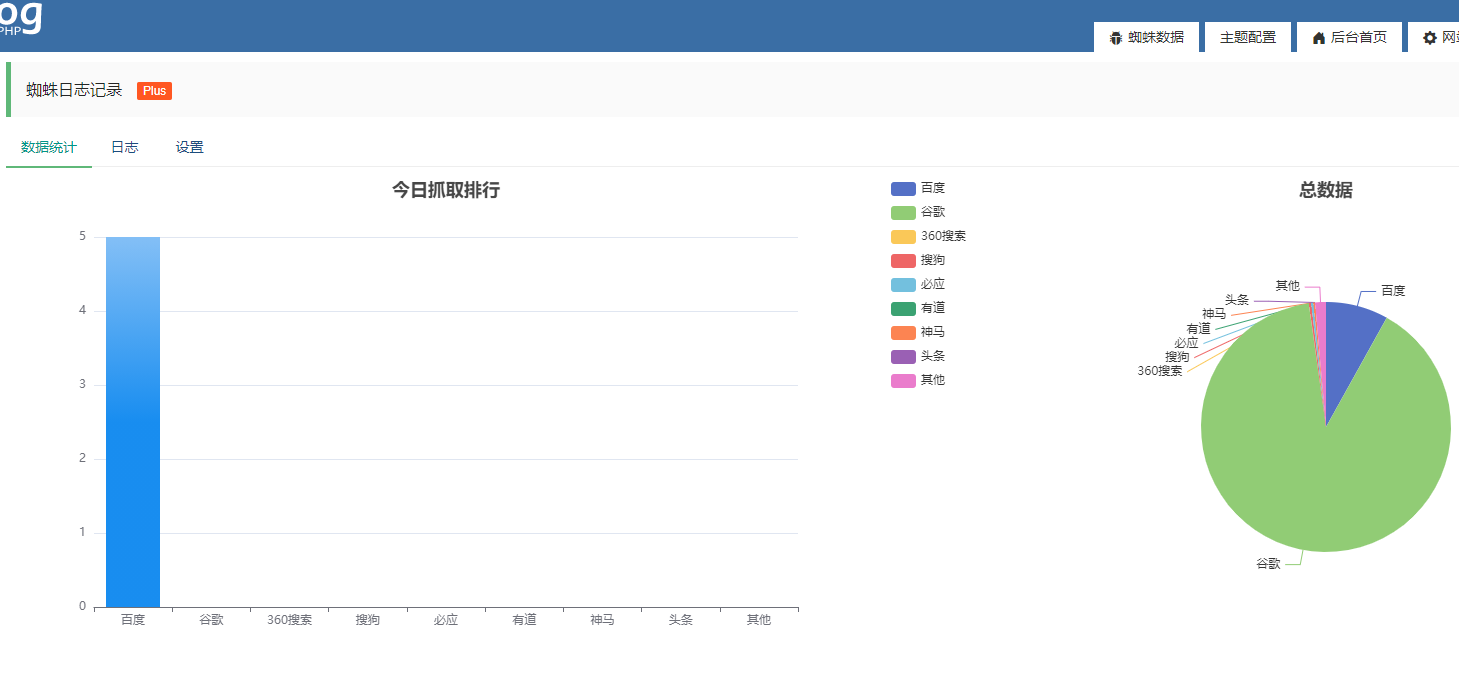Go to 后台首页 in the top navigation
Screen dimensions: 1459x692
click(1349, 37)
